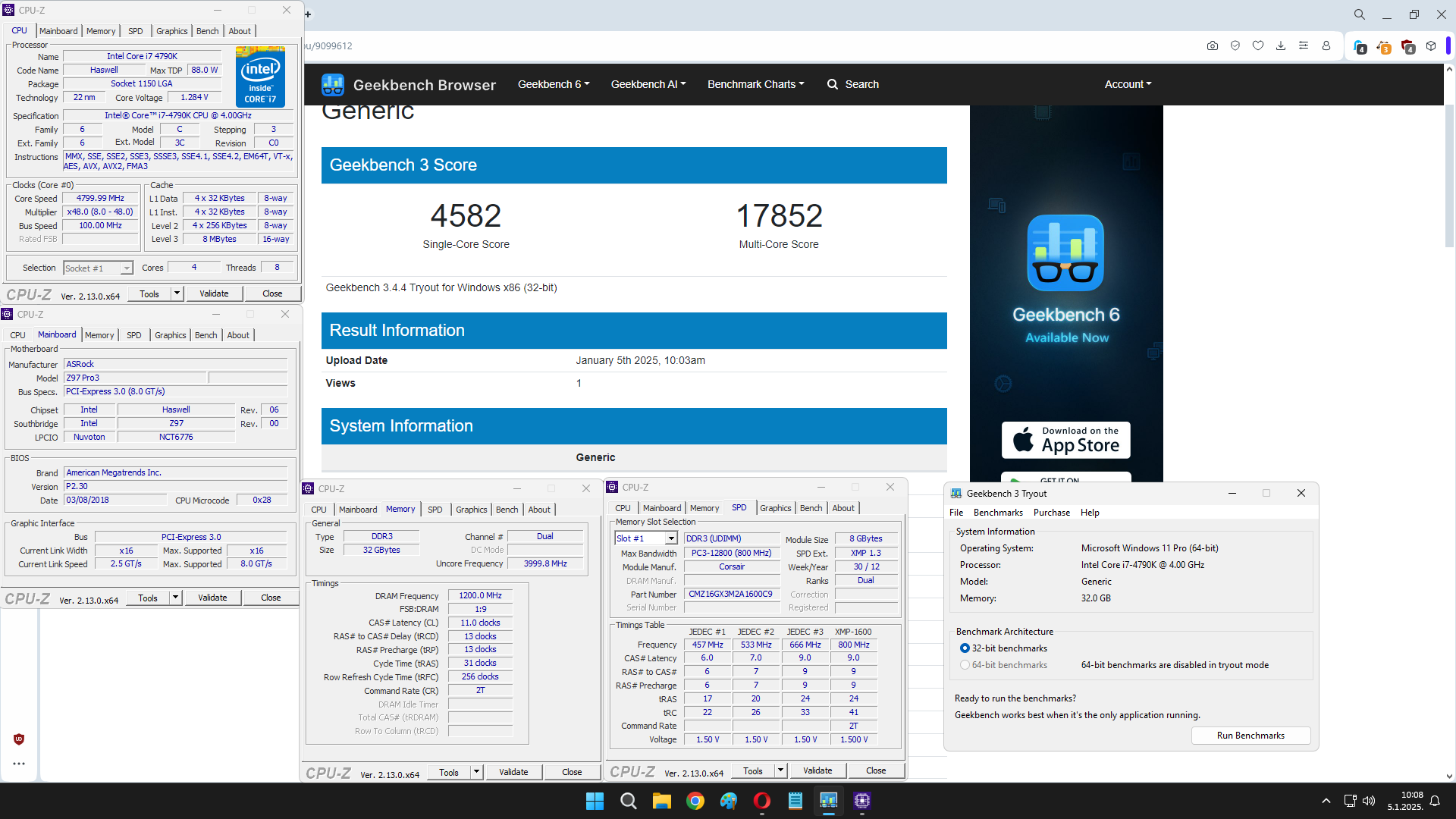Open Tools dropdown arrow in CPU-Z Memory window
Screen dimensions: 1456x819
pos(476,772)
